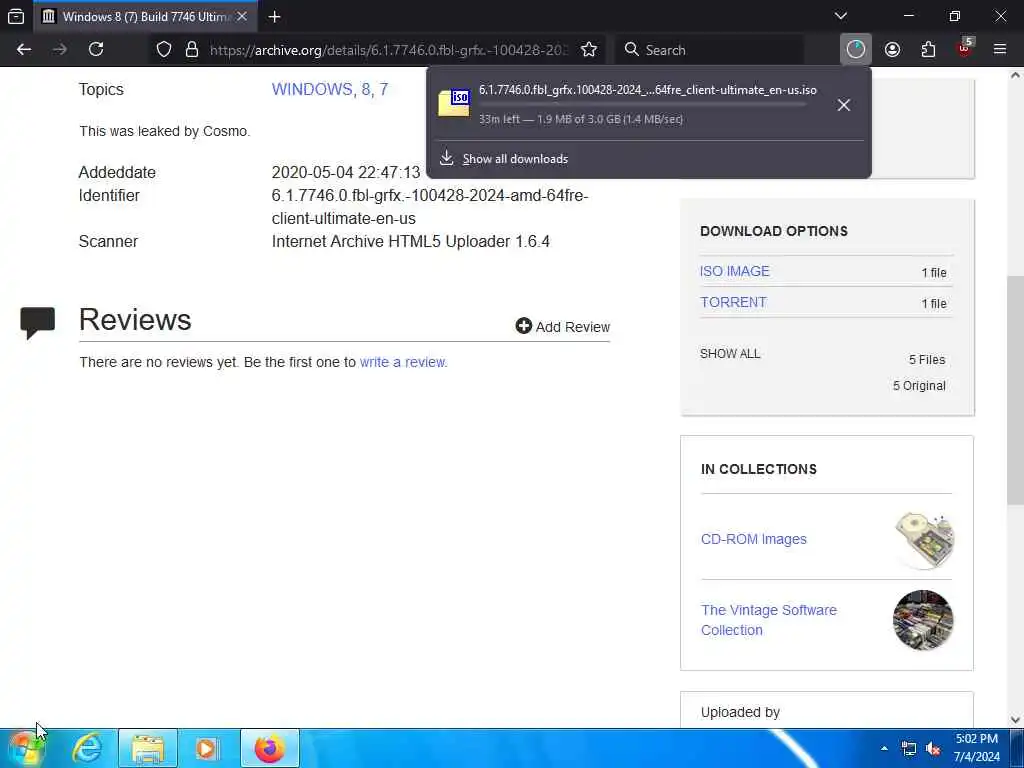Open the Windows Start button
The image size is (1024, 768).
click(25, 749)
